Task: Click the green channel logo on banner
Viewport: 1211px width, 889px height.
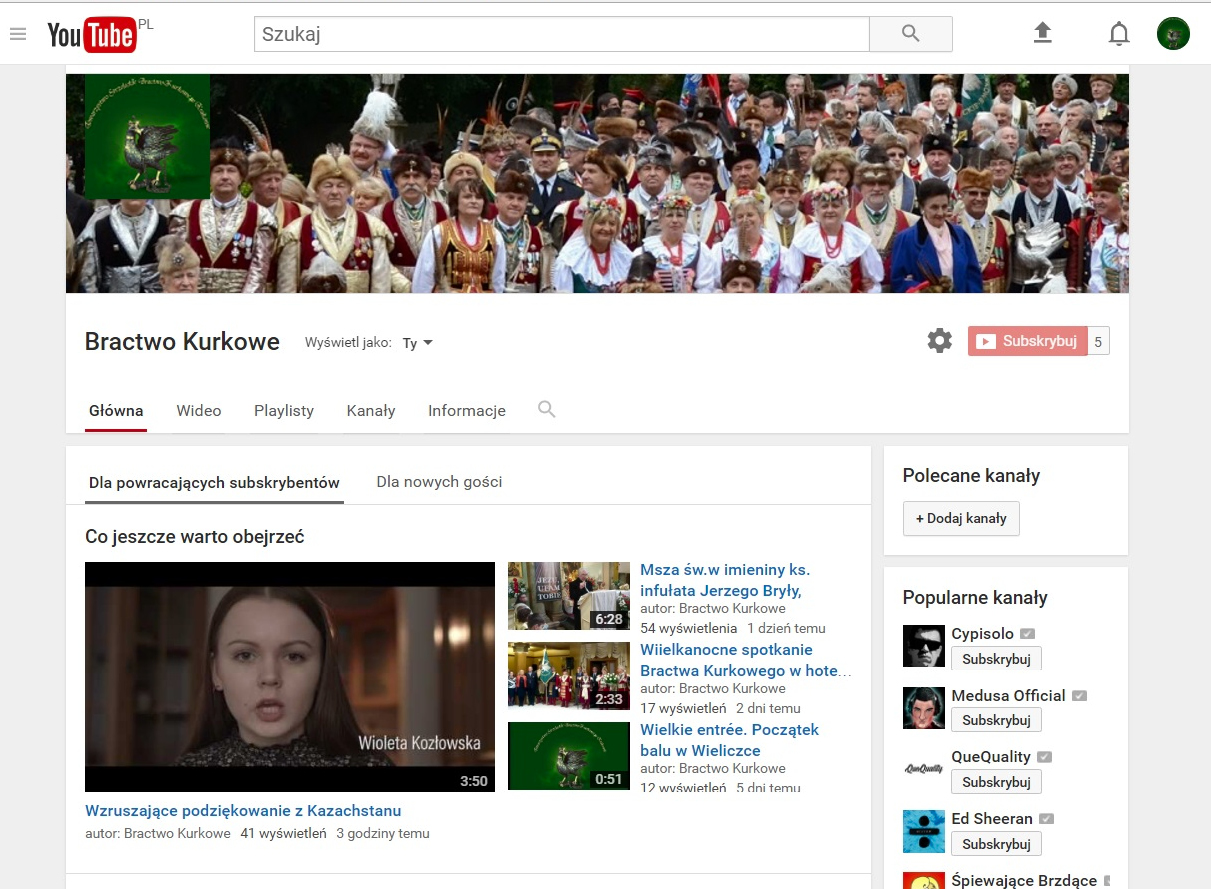Action: 148,136
